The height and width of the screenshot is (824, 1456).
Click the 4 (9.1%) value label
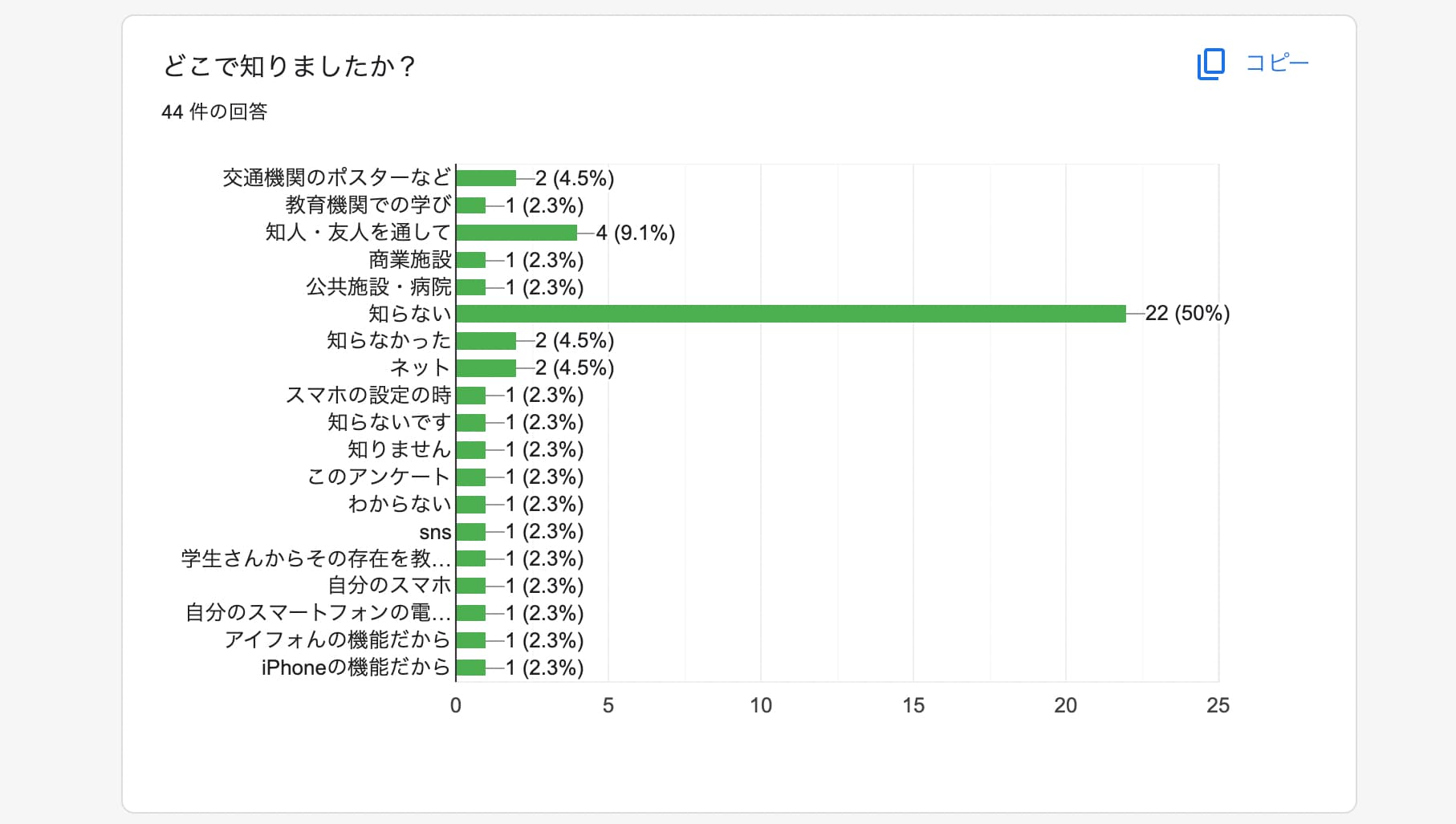point(635,233)
